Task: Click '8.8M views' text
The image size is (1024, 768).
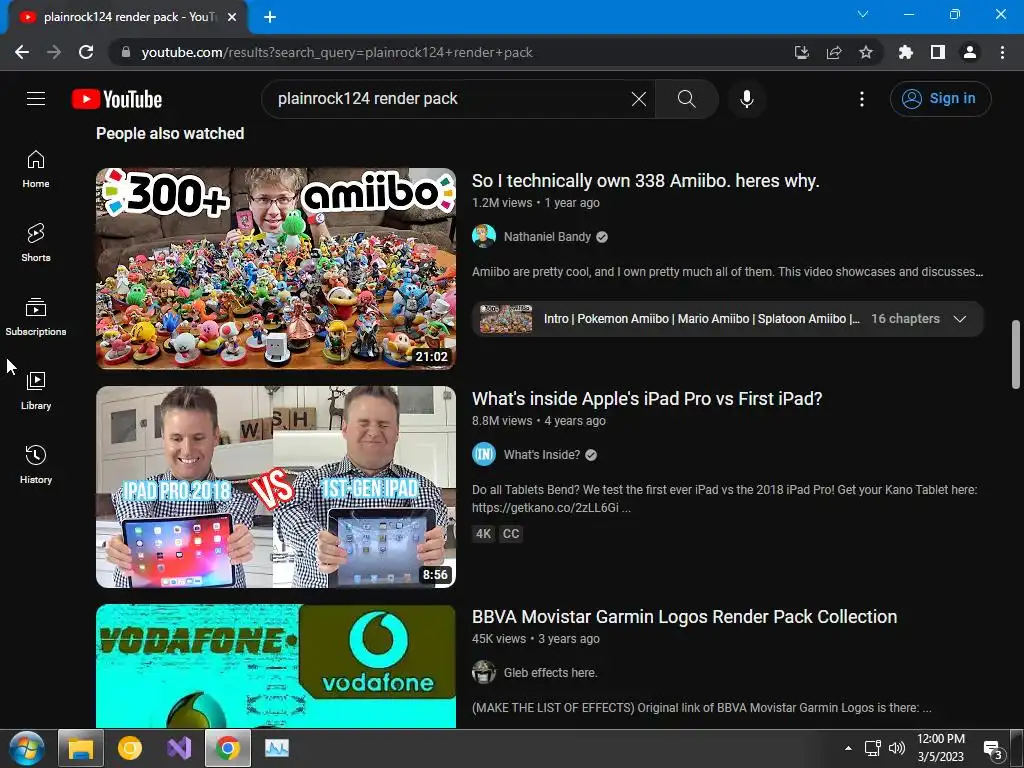Action: [x=502, y=421]
